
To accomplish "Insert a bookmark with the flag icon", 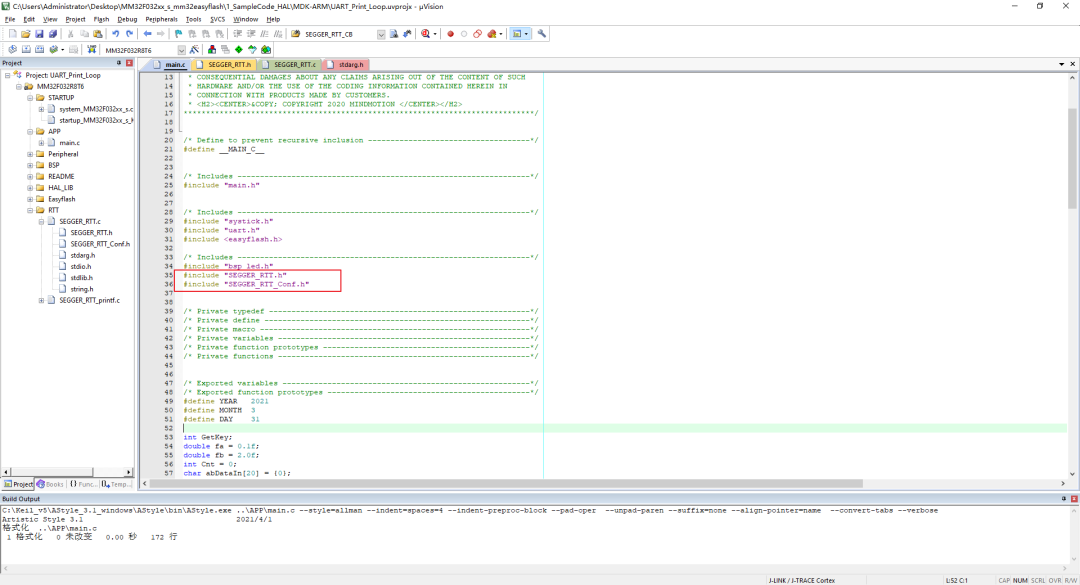I will [x=178, y=34].
